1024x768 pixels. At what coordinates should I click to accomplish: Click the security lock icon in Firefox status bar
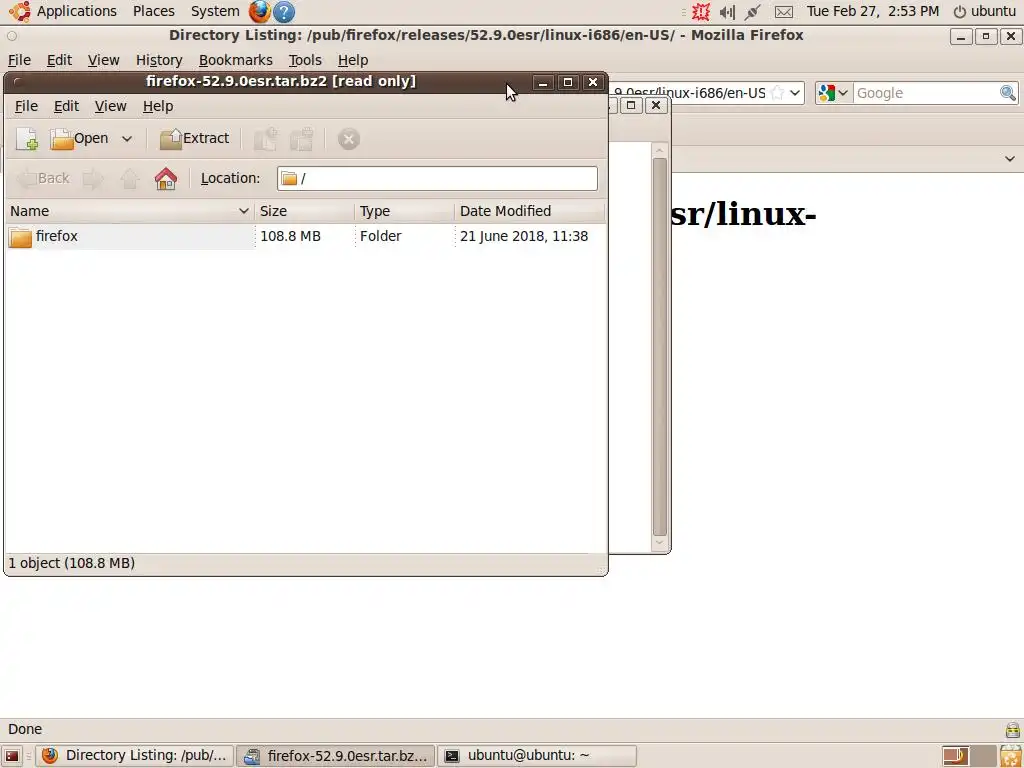(1013, 729)
